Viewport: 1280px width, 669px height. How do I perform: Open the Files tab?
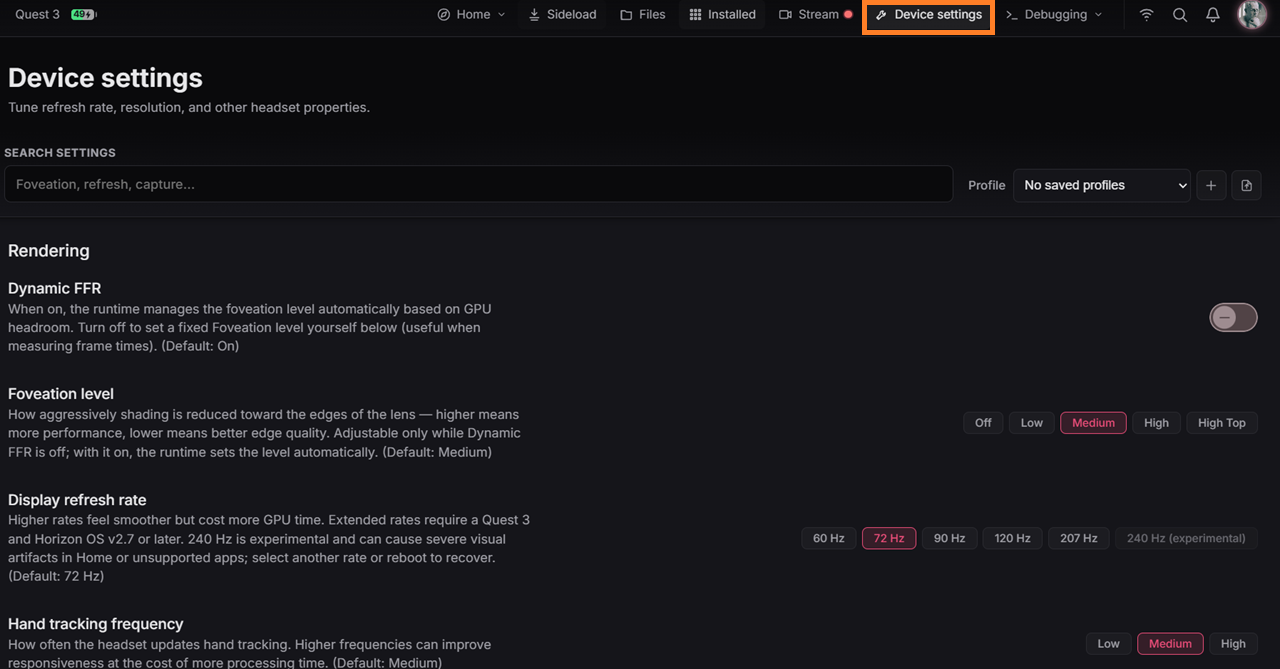click(x=642, y=15)
